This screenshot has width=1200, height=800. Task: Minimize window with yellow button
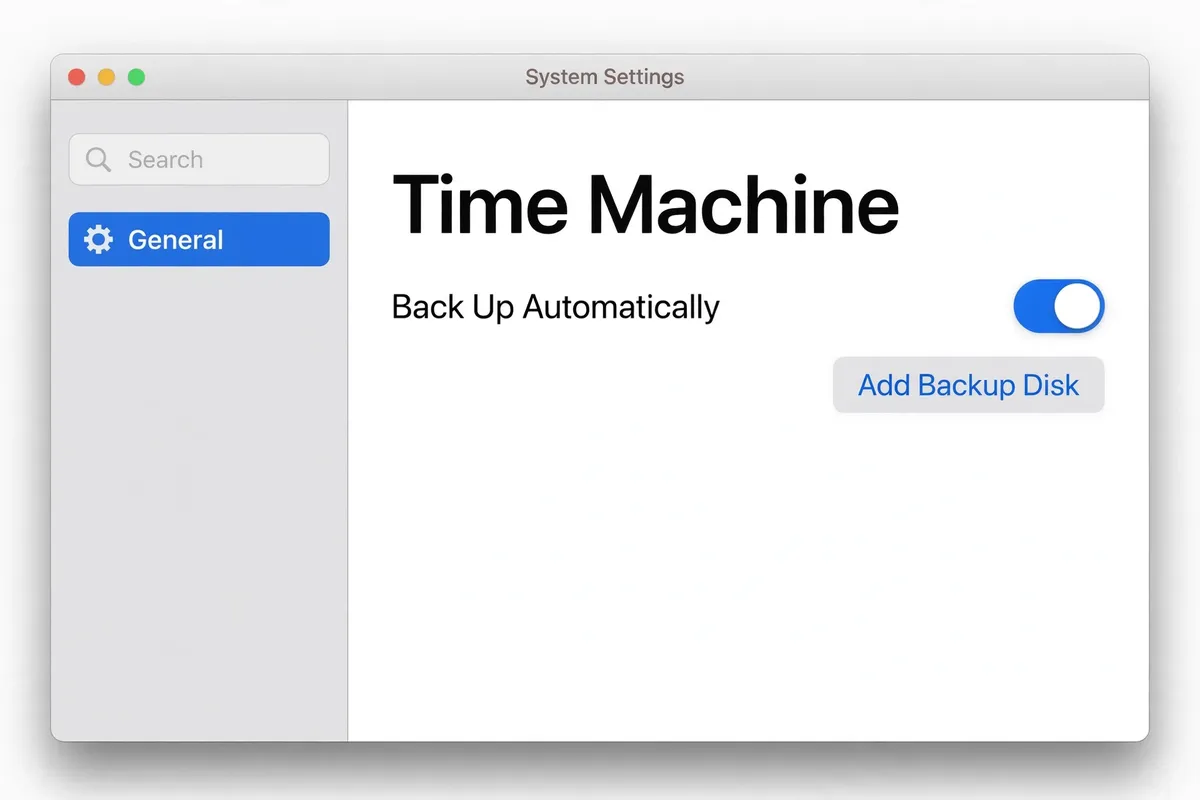pyautogui.click(x=107, y=77)
